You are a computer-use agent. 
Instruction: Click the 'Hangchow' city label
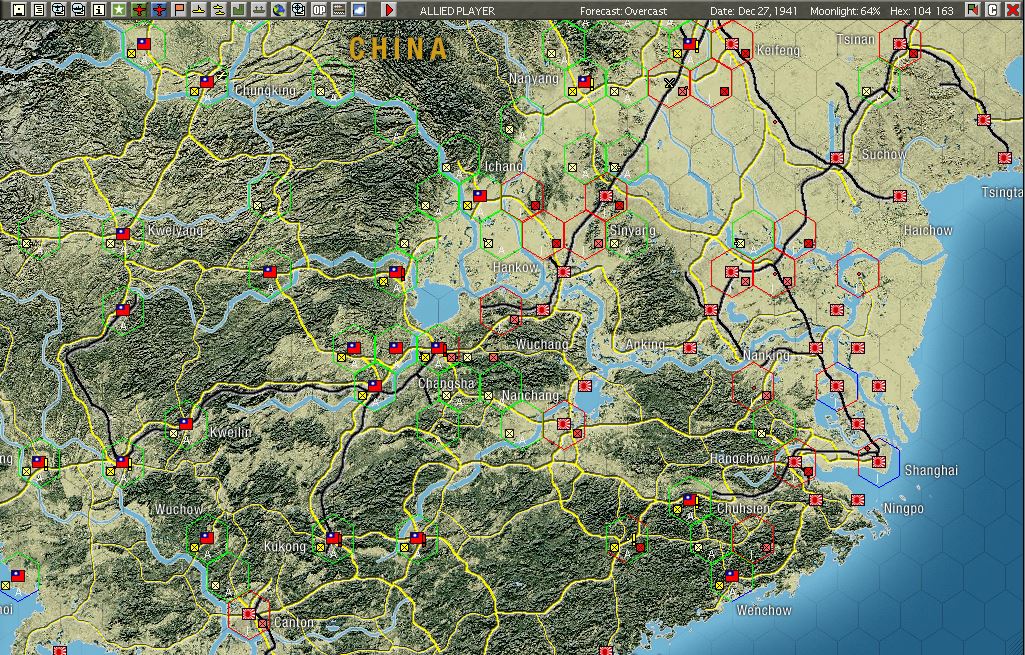[x=740, y=458]
